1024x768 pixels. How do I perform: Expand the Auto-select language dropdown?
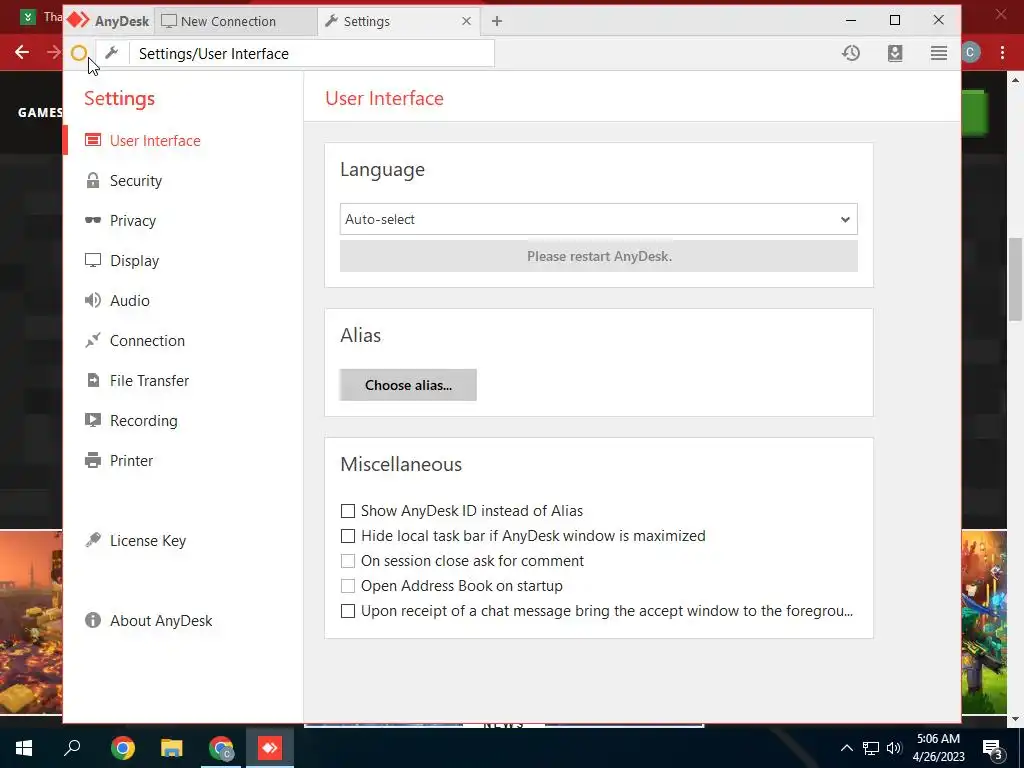pyautogui.click(x=598, y=219)
